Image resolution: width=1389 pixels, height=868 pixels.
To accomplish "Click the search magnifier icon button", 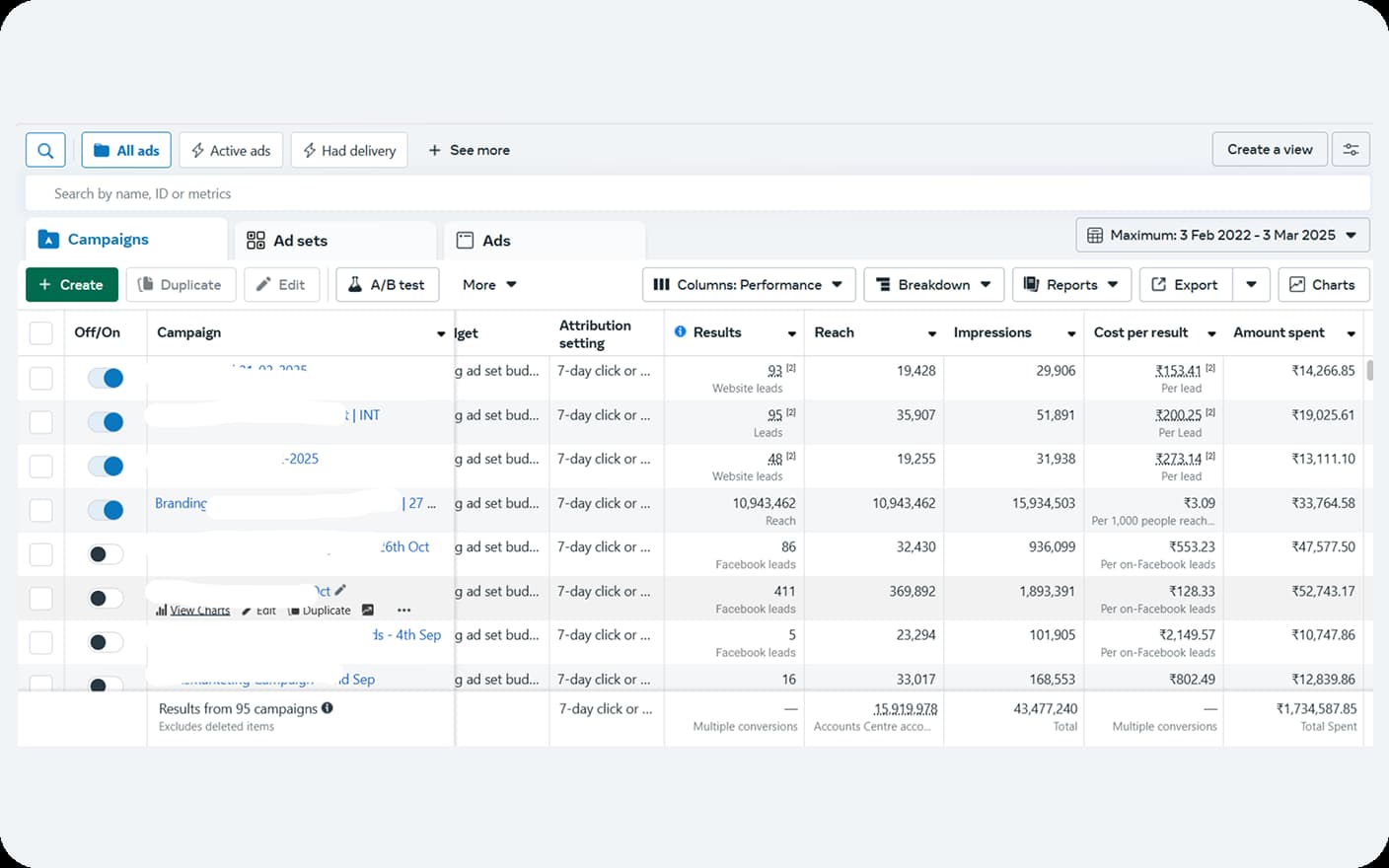I will (45, 150).
